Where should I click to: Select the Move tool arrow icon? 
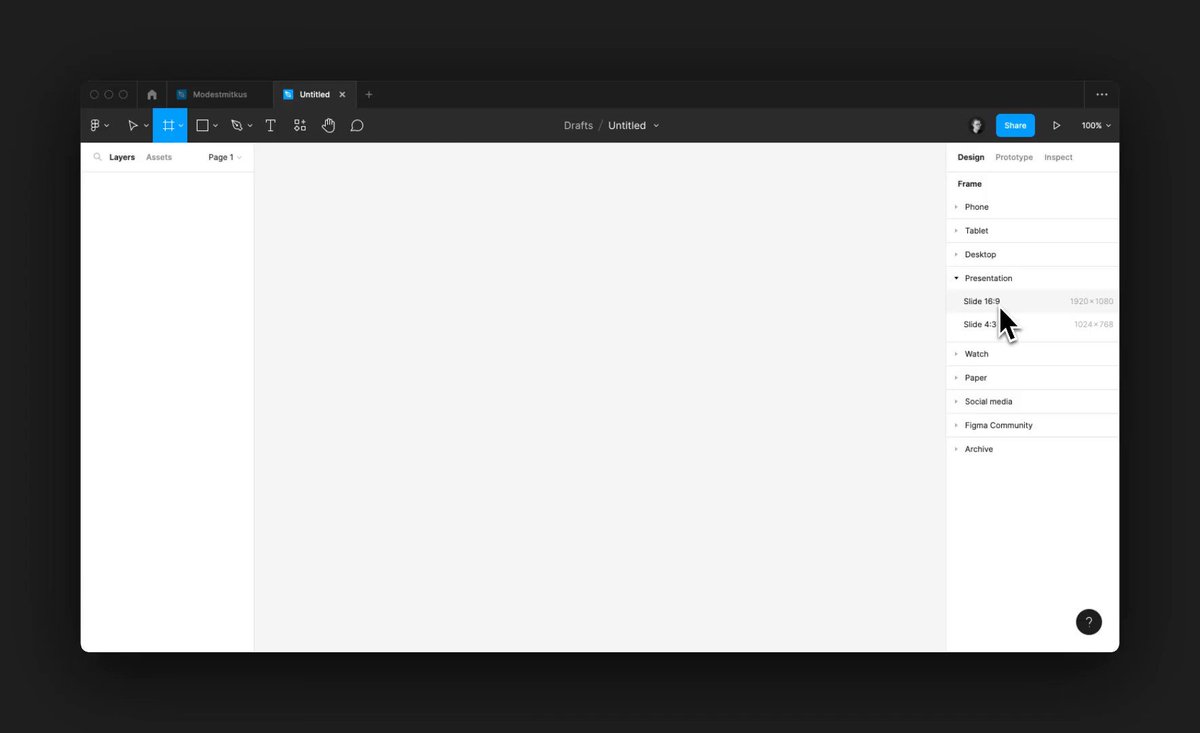(x=132, y=126)
